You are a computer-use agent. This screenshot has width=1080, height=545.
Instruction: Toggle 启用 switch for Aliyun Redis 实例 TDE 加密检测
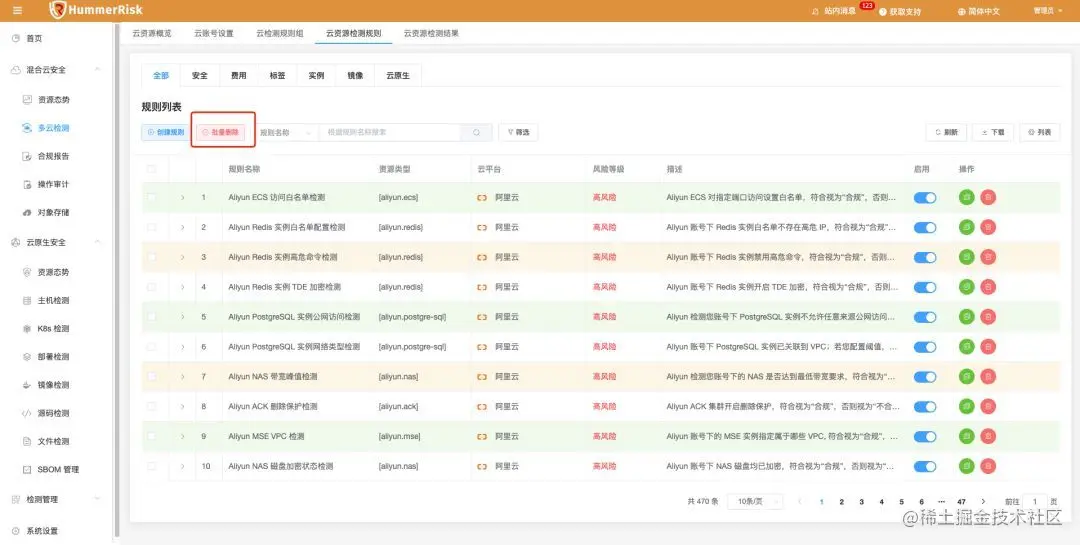(925, 287)
